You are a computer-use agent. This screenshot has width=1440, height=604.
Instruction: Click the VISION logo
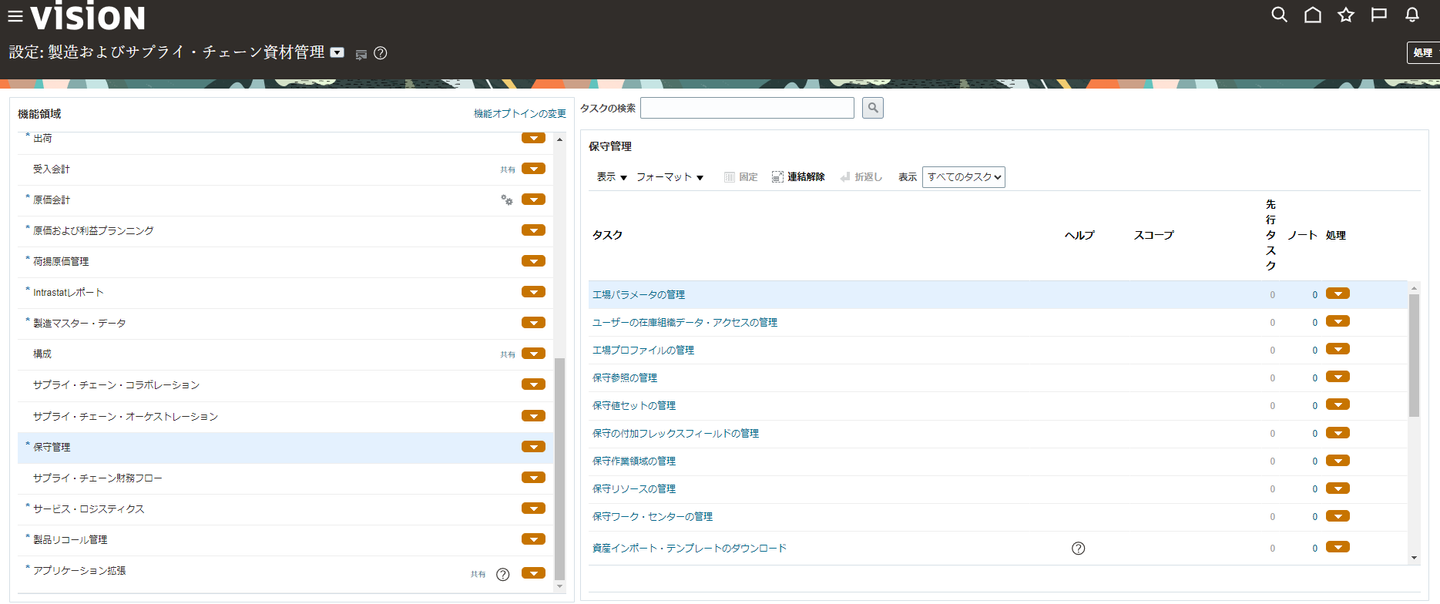[88, 16]
